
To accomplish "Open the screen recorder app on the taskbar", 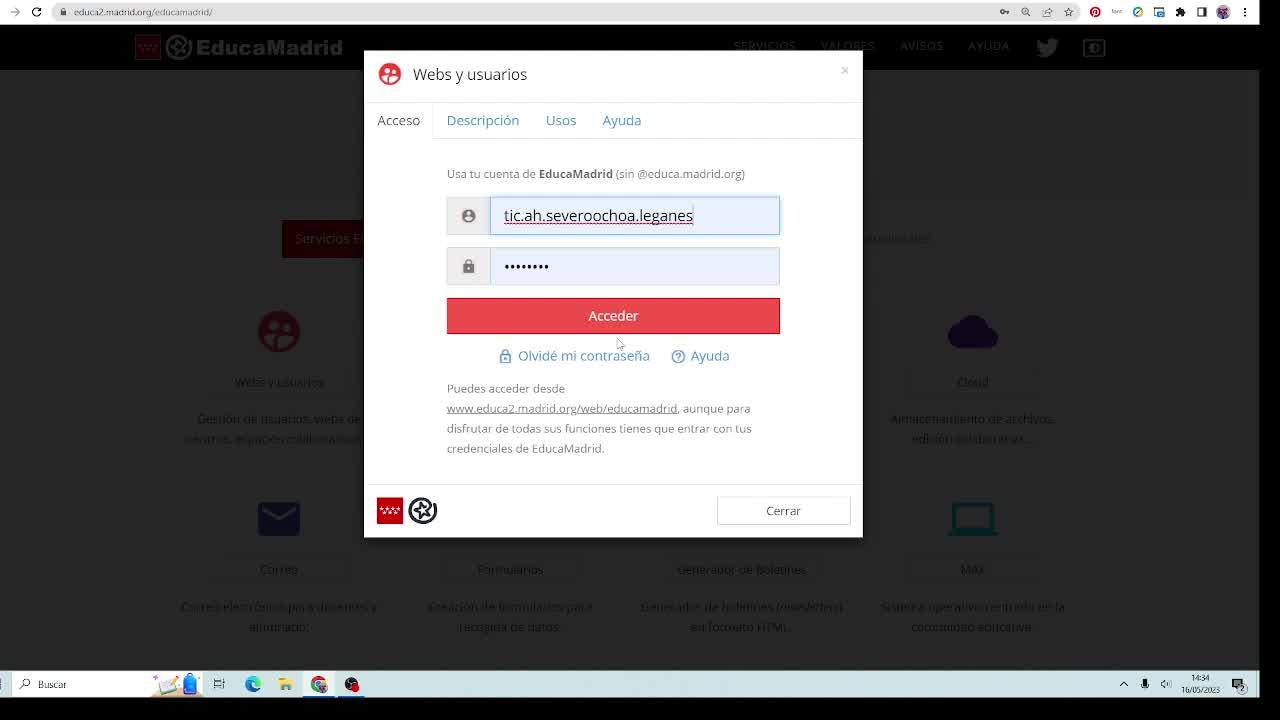I will 352,684.
